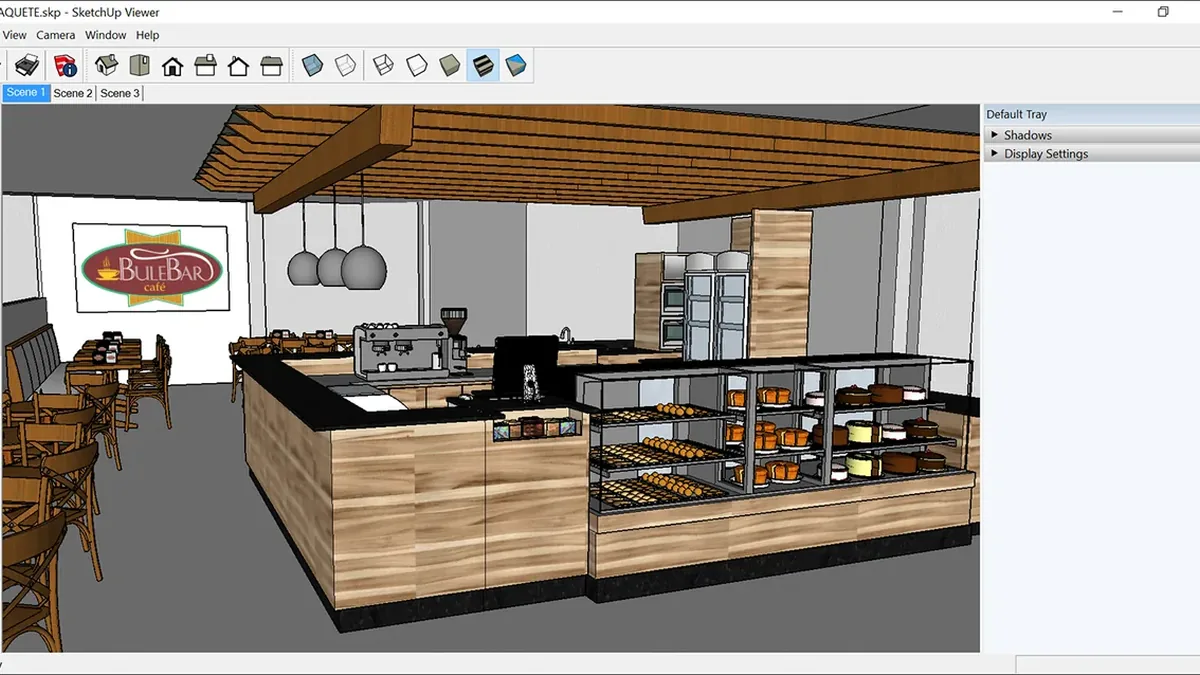Select the Hidden Line face style
Screen dimensions: 1200x675
point(416,66)
